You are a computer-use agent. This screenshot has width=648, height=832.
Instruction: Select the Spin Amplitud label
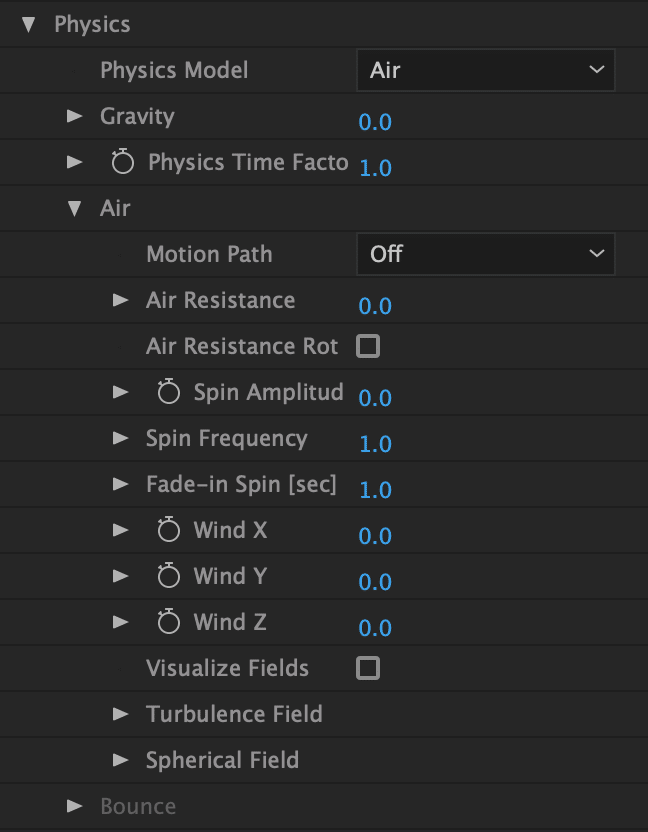tap(269, 393)
